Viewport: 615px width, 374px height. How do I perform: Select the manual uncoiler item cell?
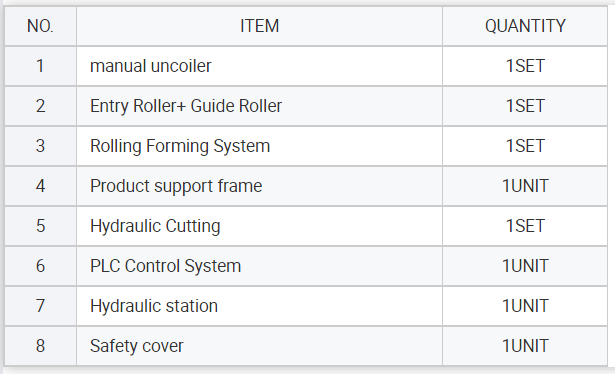coord(259,66)
